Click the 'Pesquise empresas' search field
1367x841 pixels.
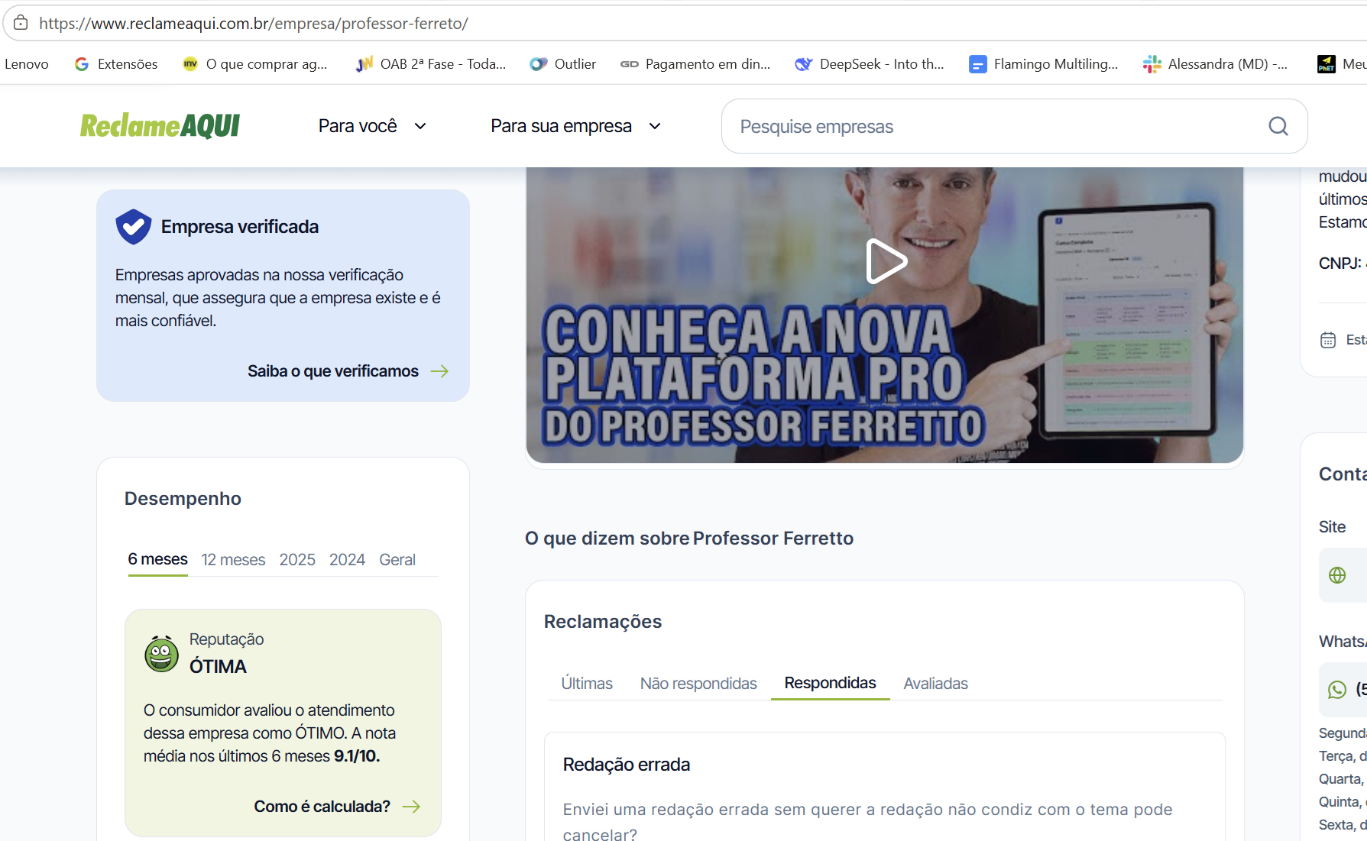1014,126
